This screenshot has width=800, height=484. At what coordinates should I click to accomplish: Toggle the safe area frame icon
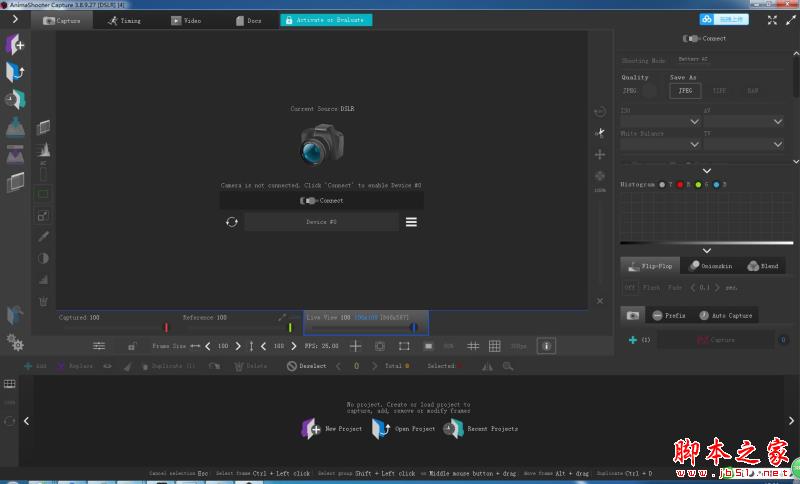(x=404, y=346)
